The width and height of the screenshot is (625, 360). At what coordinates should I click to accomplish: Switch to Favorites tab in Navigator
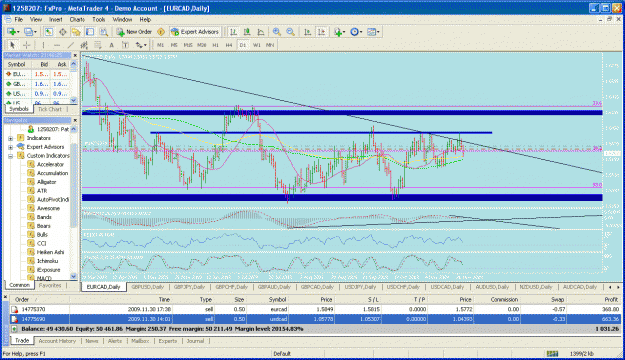tap(50, 285)
